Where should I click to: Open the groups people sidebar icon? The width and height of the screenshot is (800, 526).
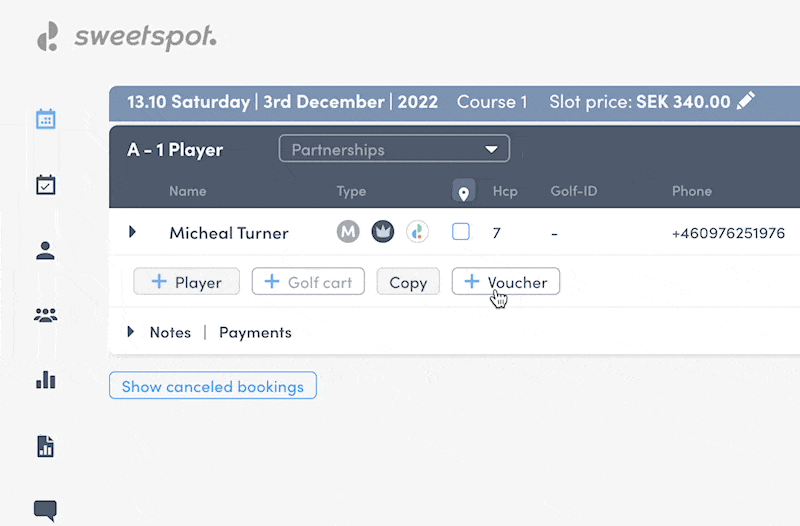click(45, 315)
